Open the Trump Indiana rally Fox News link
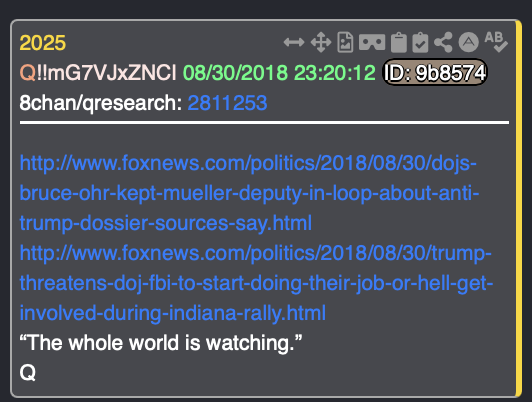This screenshot has height=402, width=532. coord(256,283)
